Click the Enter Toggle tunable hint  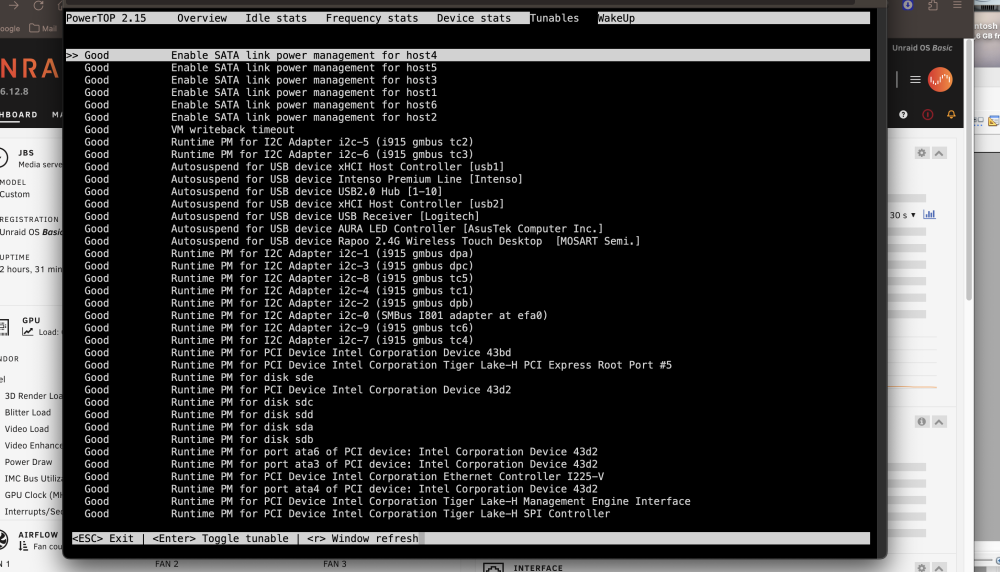click(x=220, y=538)
